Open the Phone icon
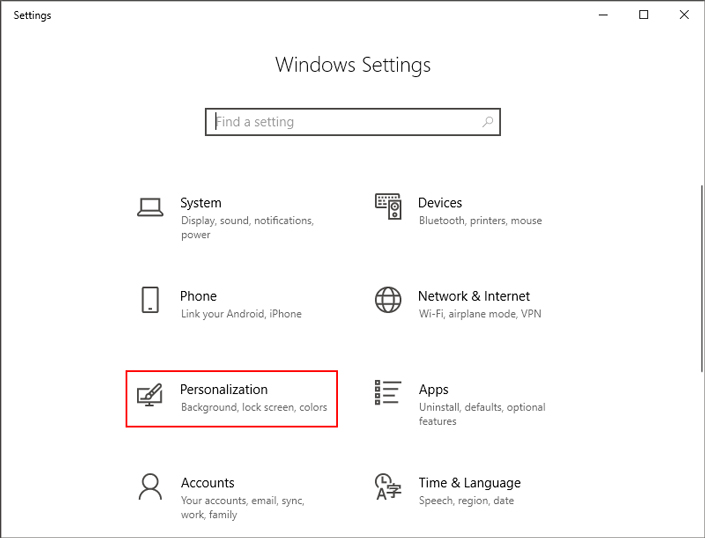Viewport: 705px width, 538px height. pyautogui.click(x=150, y=300)
